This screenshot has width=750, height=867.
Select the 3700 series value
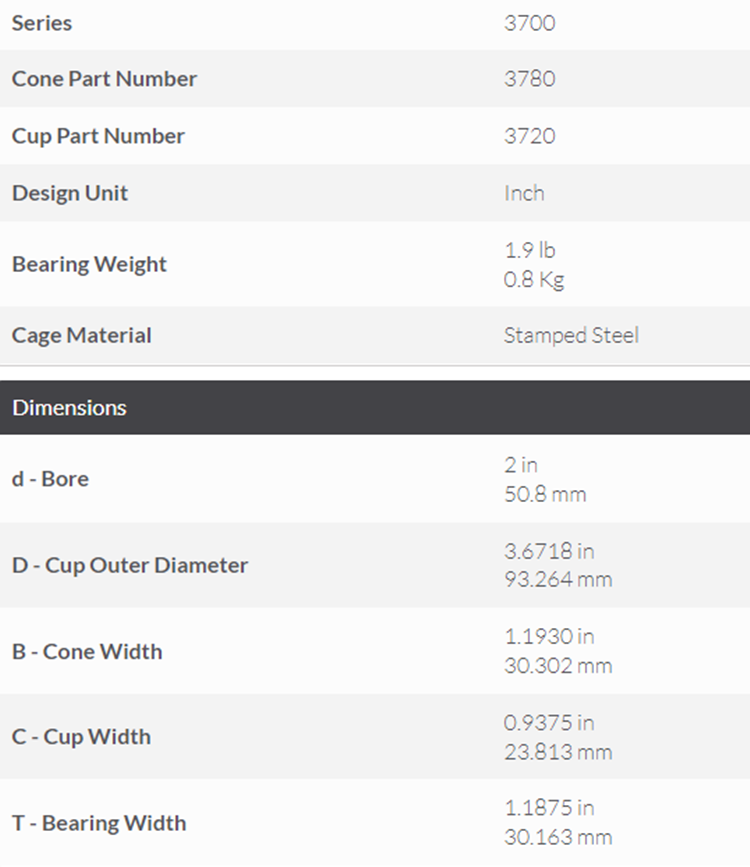(x=529, y=22)
